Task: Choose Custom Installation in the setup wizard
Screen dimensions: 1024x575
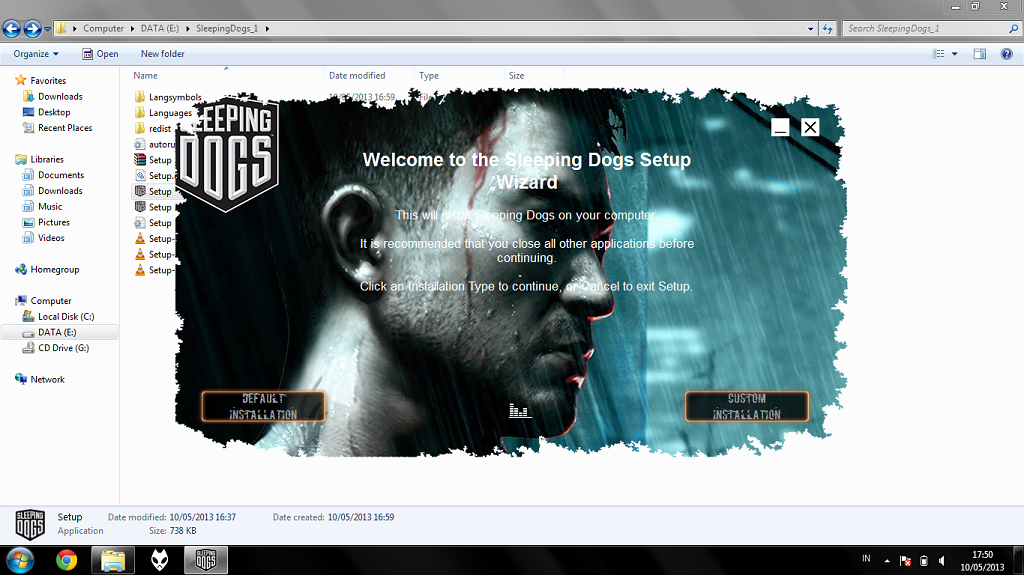Action: point(746,406)
